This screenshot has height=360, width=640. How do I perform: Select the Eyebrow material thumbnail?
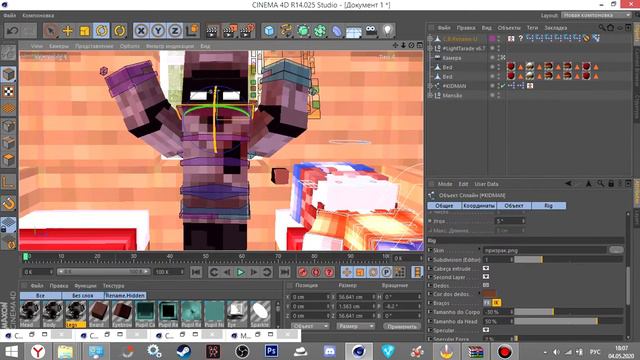click(122, 313)
